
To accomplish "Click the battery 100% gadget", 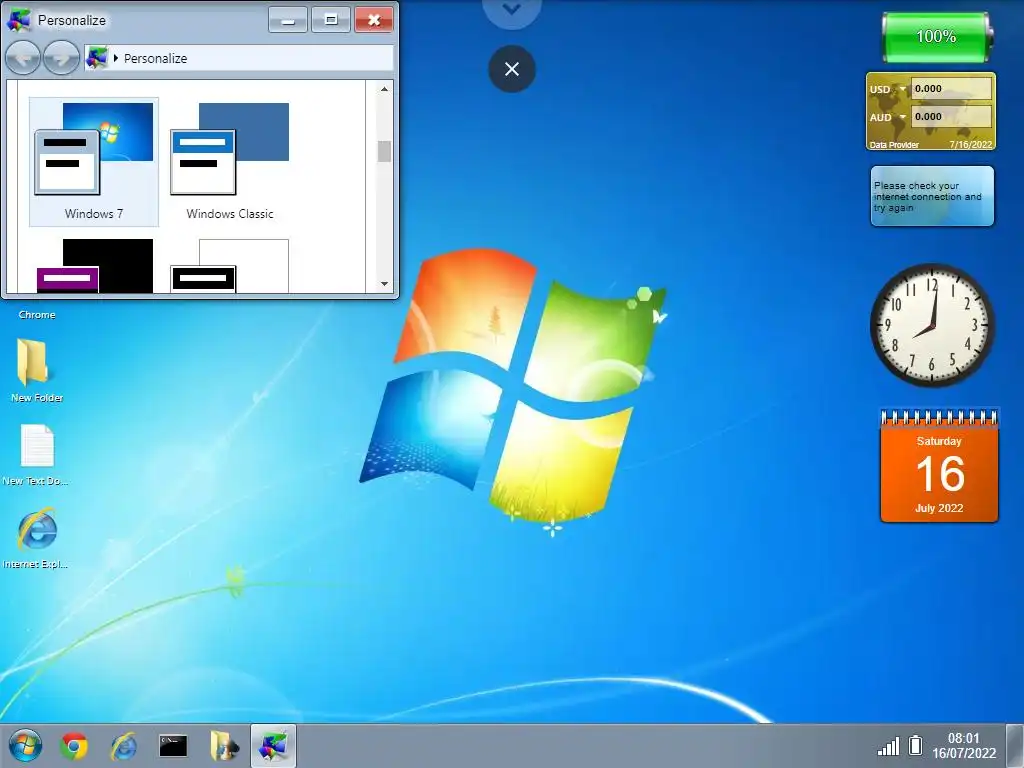I will click(936, 37).
